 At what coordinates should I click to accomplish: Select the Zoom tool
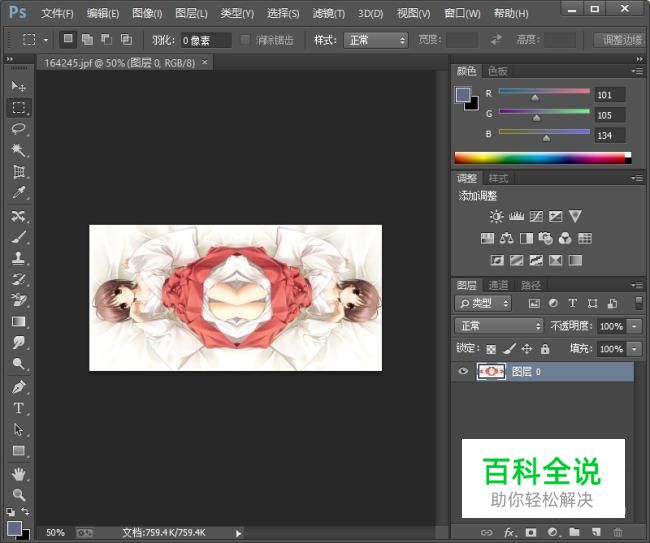(x=18, y=495)
